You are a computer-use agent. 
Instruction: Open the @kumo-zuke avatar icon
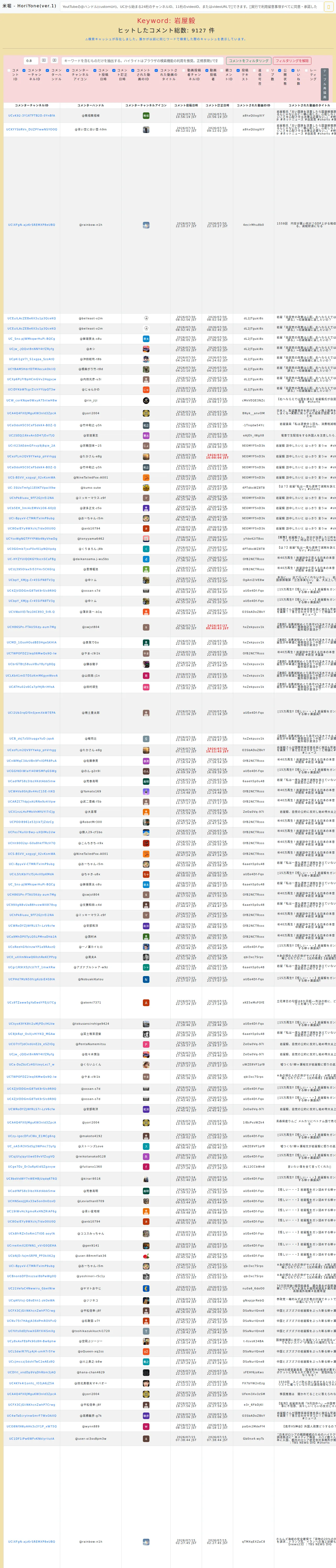click(146, 488)
